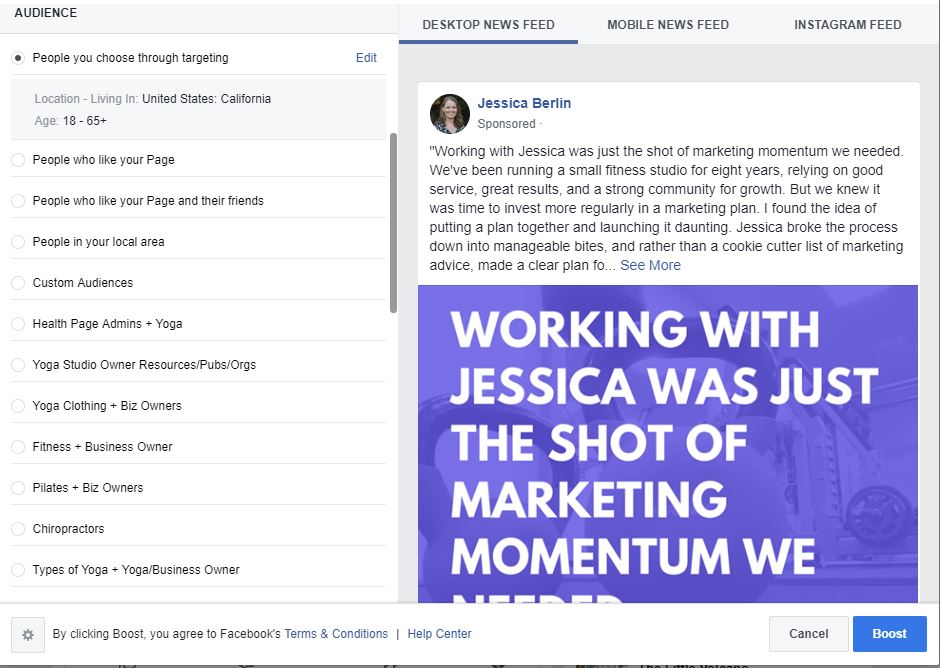Select 'Yoga Clothing + Biz Owners' audience
Image resolution: width=940 pixels, height=668 pixels.
[18, 406]
